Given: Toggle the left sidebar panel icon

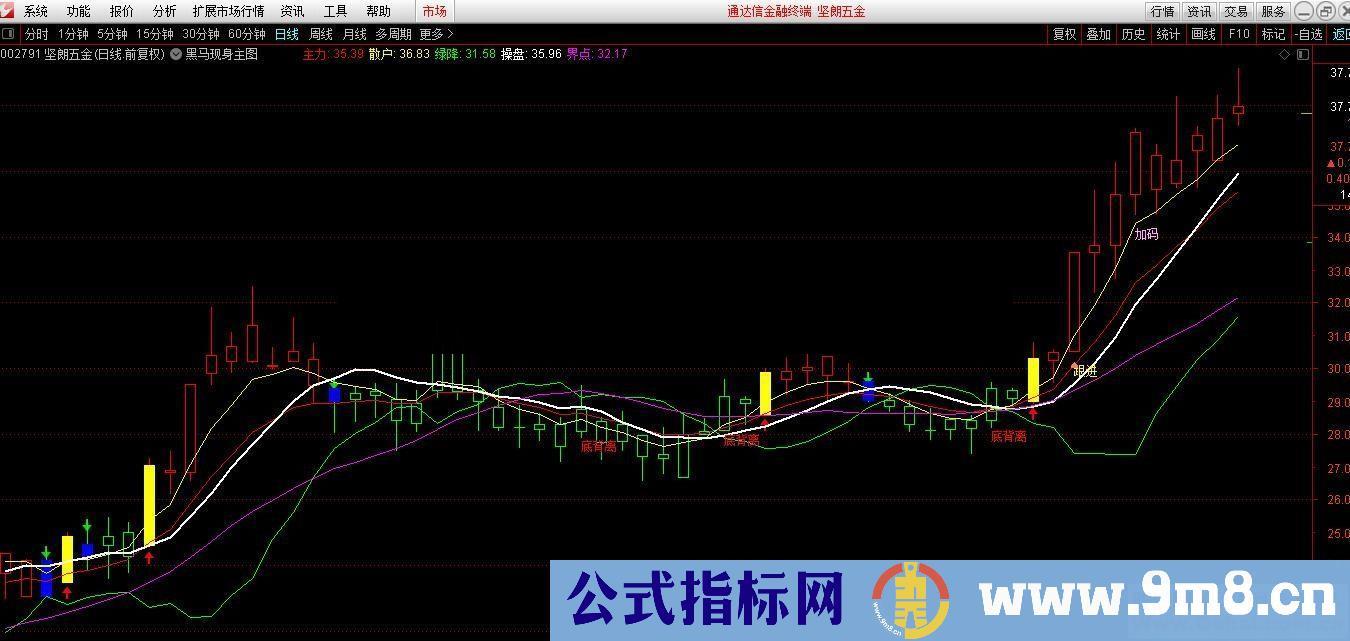Looking at the screenshot, I should tap(8, 34).
